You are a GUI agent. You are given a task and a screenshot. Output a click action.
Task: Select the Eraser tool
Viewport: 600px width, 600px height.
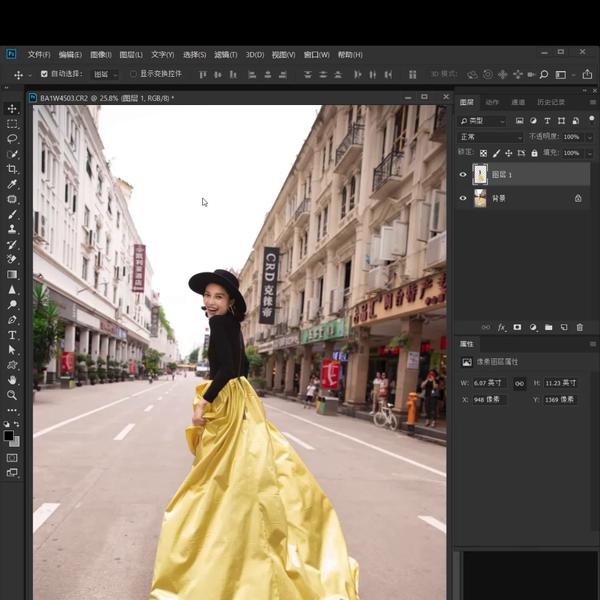tap(12, 259)
